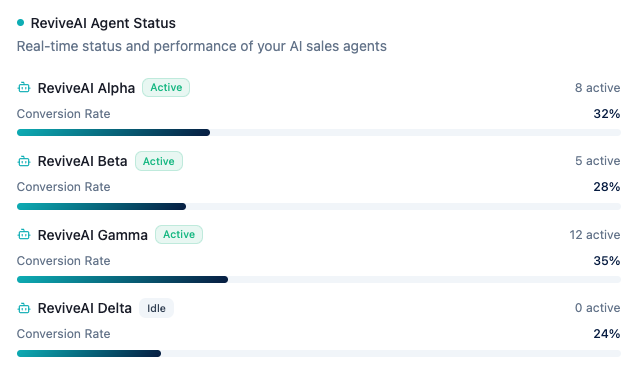Click ReviveAI Gamma conversion rate progress bar
This screenshot has height=374, width=636.
point(319,279)
